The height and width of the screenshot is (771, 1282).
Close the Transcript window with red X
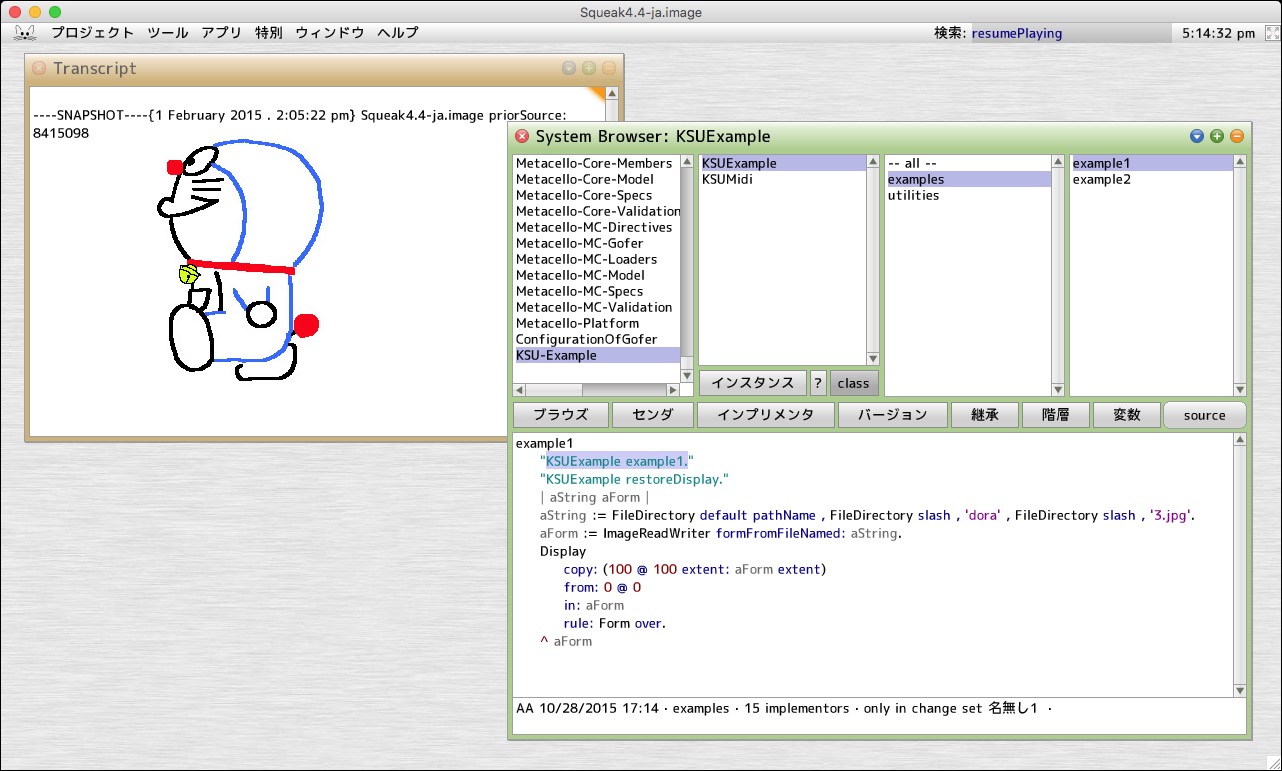click(39, 69)
